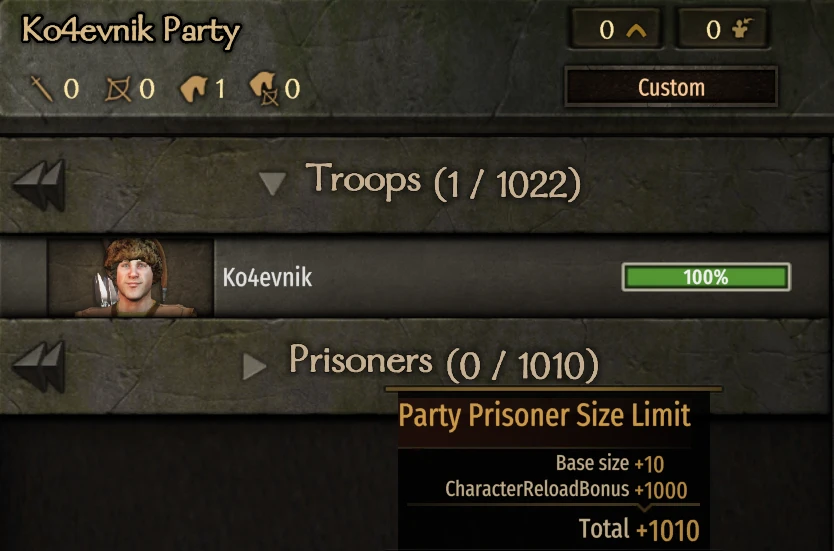The width and height of the screenshot is (834, 551).
Task: Click the Ko4evnik Party title
Action: click(131, 32)
